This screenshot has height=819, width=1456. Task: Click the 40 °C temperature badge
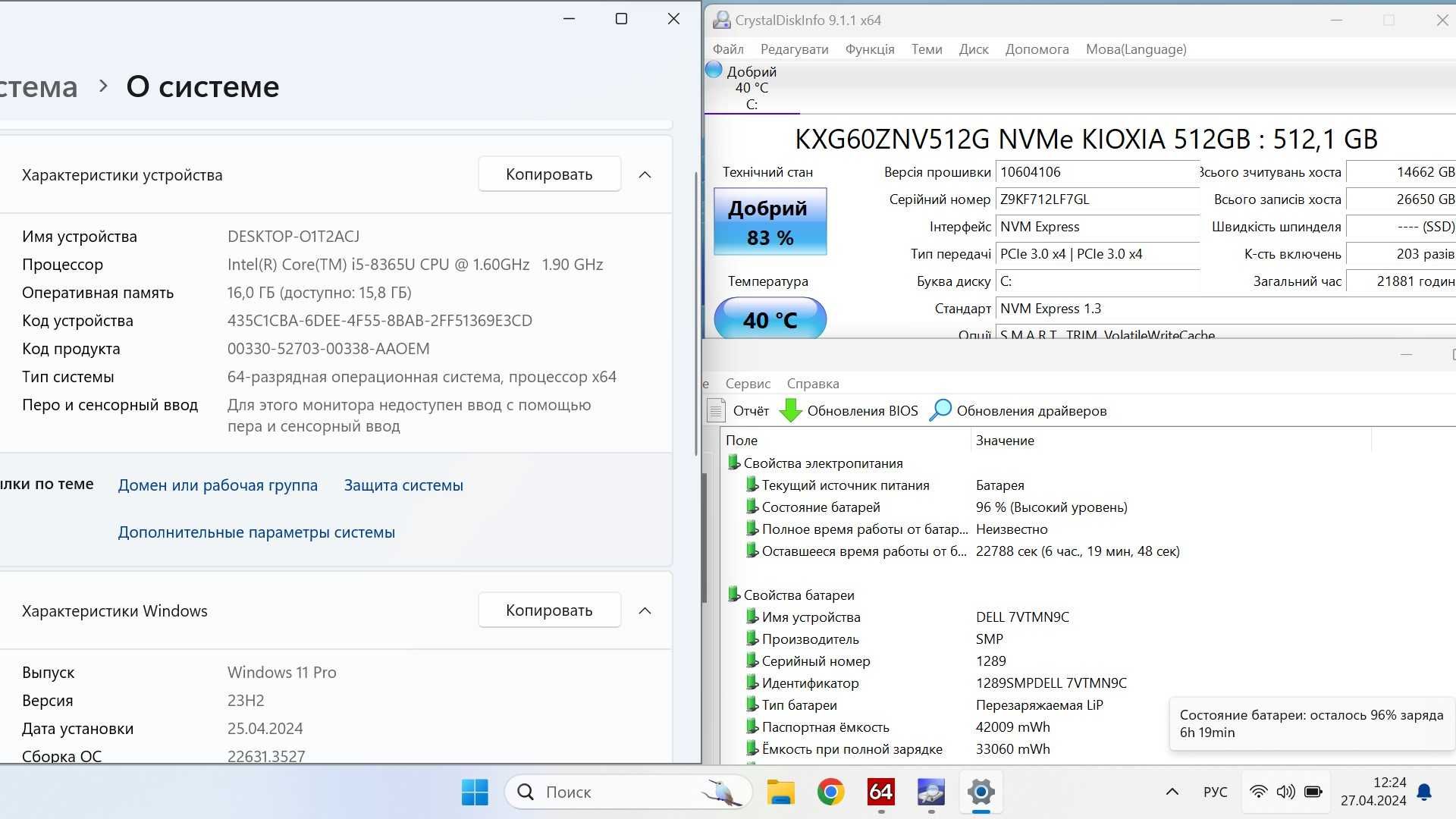(770, 319)
